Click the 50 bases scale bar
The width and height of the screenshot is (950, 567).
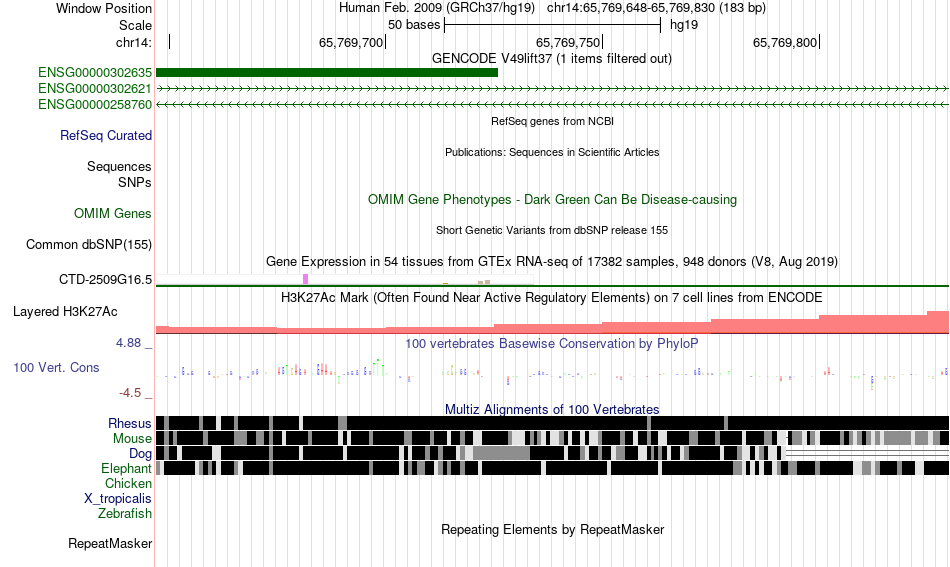pyautogui.click(x=553, y=25)
